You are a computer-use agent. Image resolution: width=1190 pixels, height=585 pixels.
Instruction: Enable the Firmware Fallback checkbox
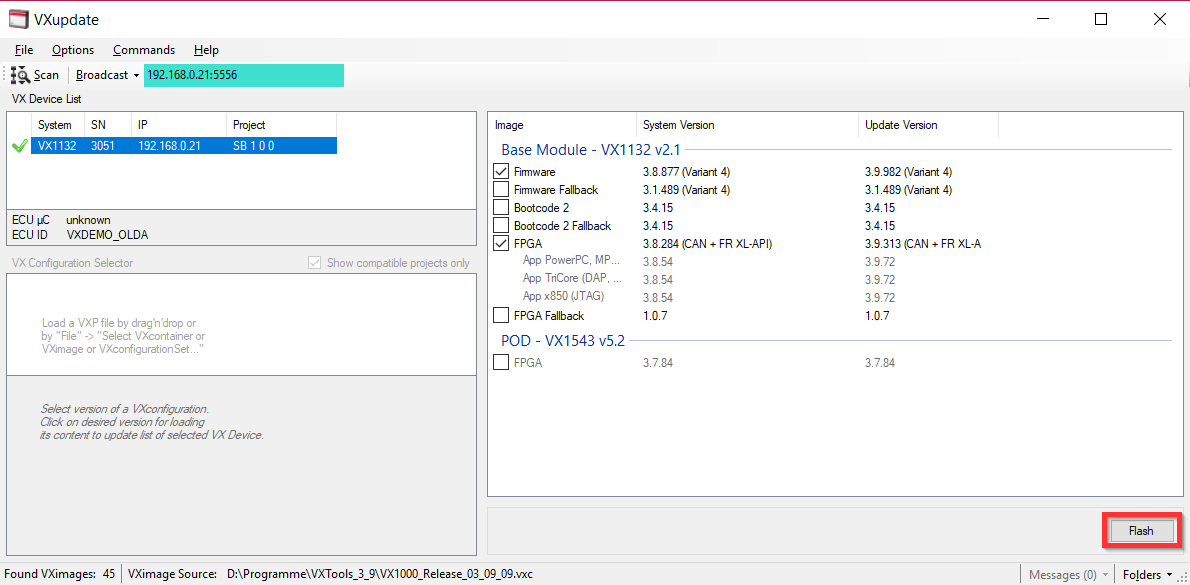[x=502, y=190]
